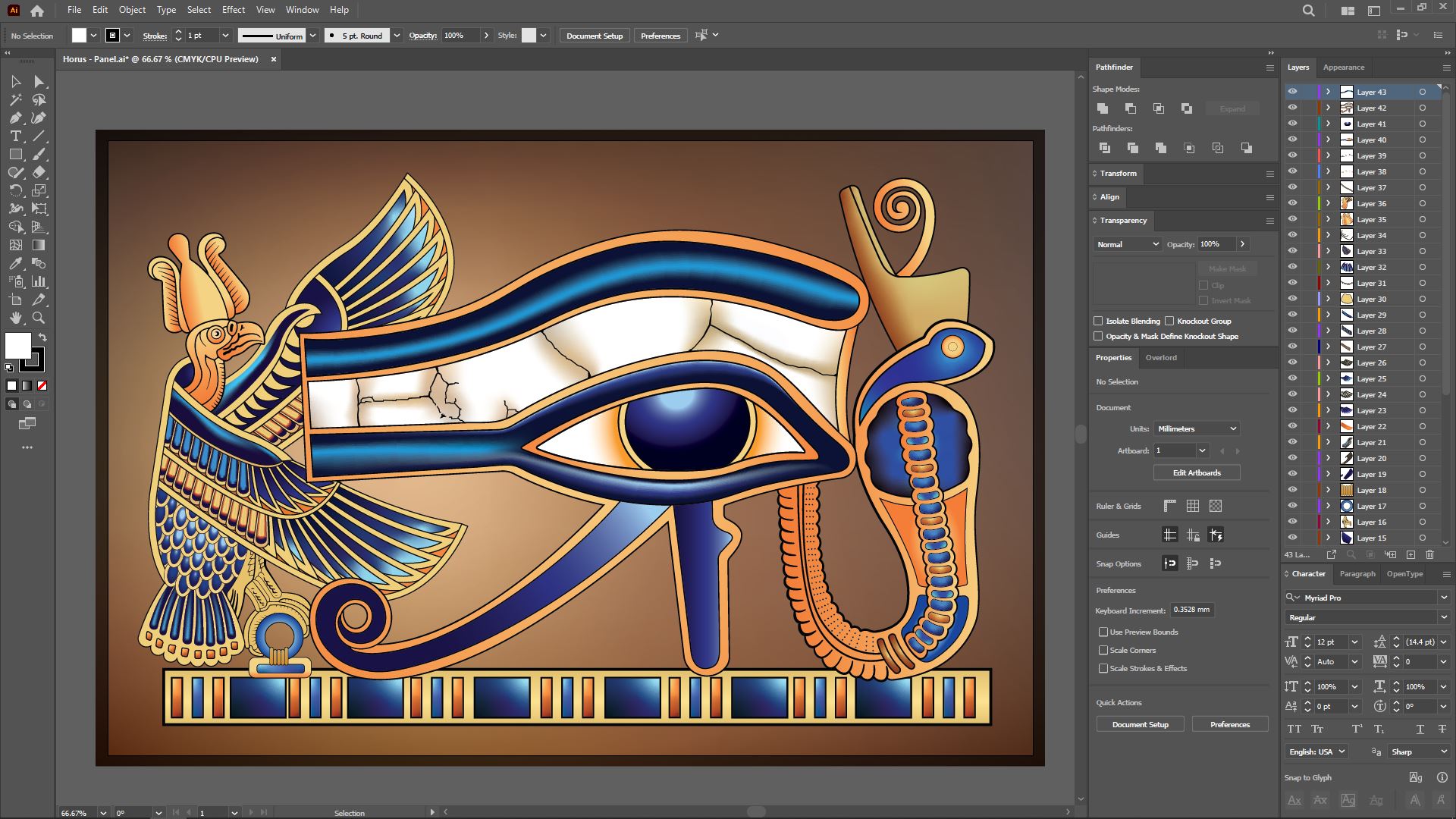Click the Edit Artboards button
1456x819 pixels.
[x=1197, y=472]
